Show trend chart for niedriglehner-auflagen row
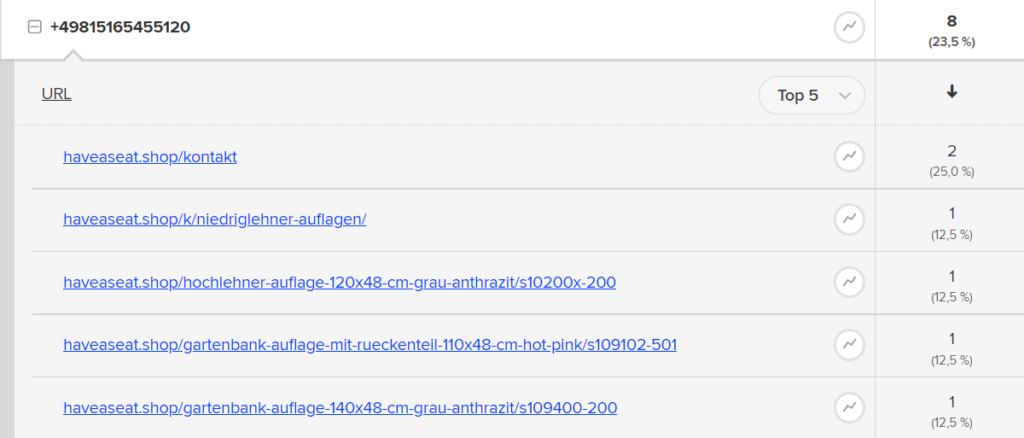The width and height of the screenshot is (1024, 438). pyautogui.click(x=849, y=219)
